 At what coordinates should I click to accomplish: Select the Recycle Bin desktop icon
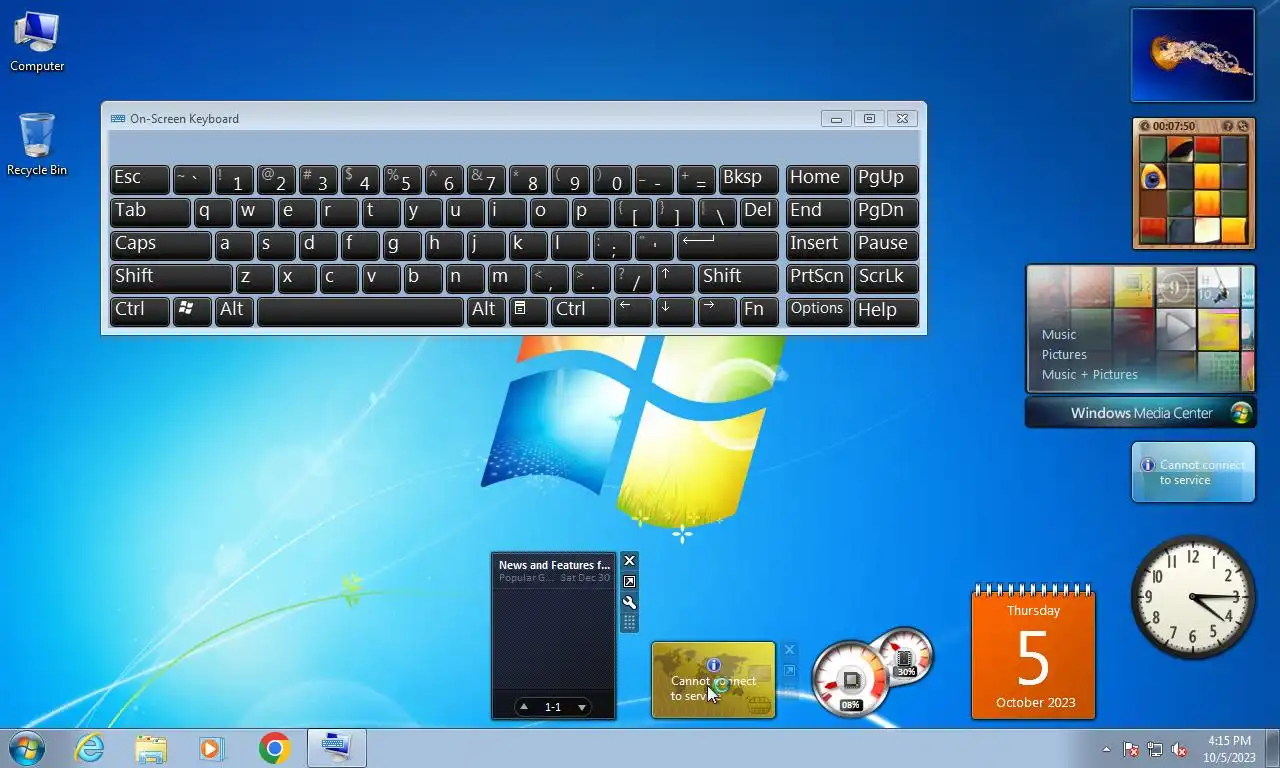coord(37,145)
